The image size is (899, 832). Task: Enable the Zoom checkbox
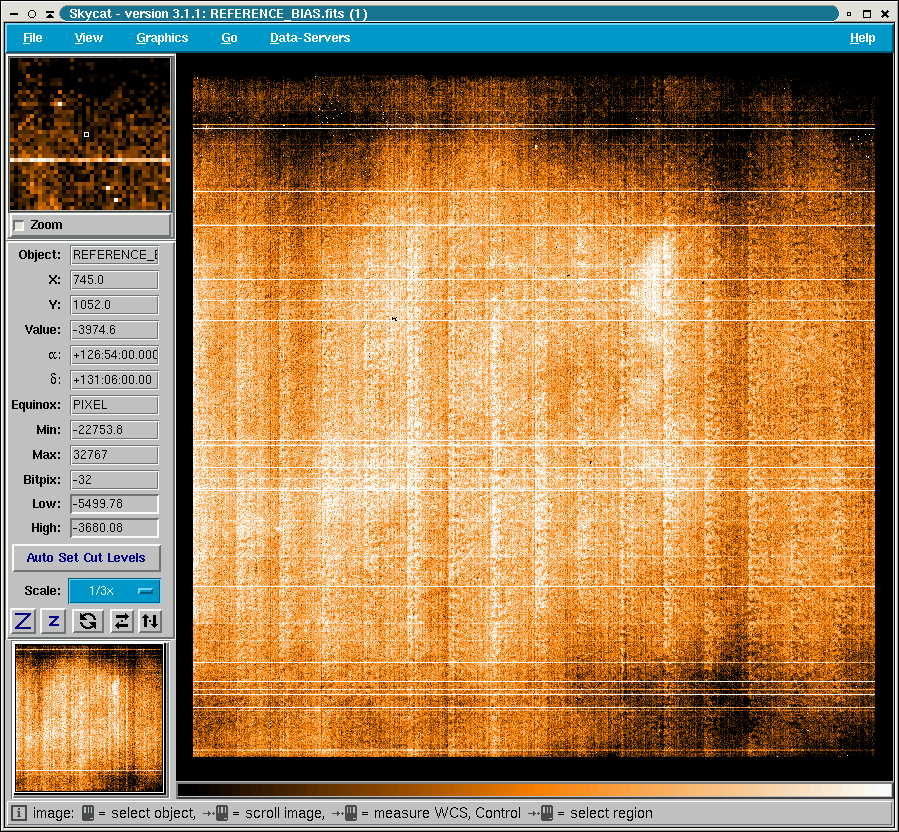pos(19,226)
